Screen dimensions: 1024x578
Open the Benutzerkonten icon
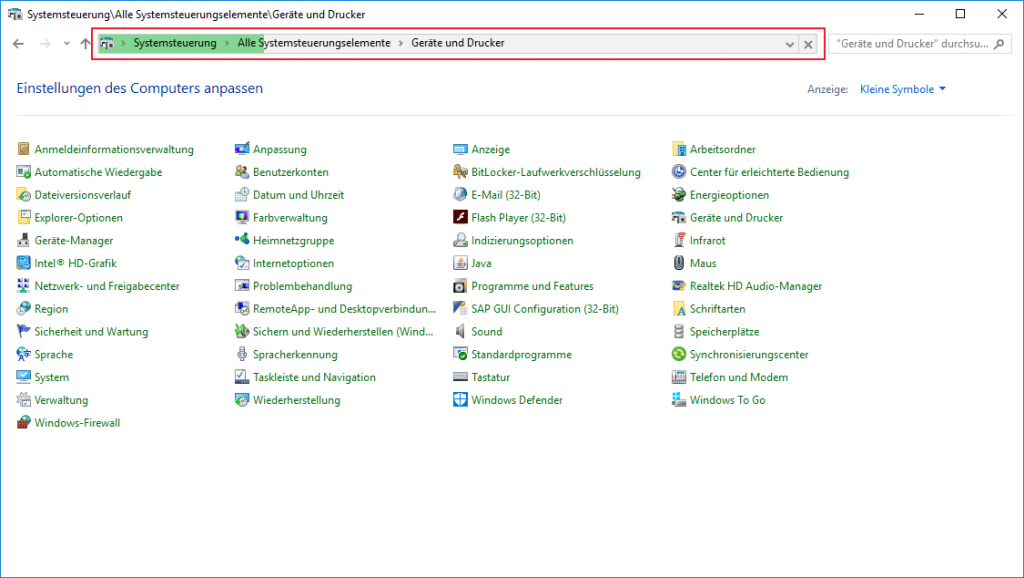(242, 172)
